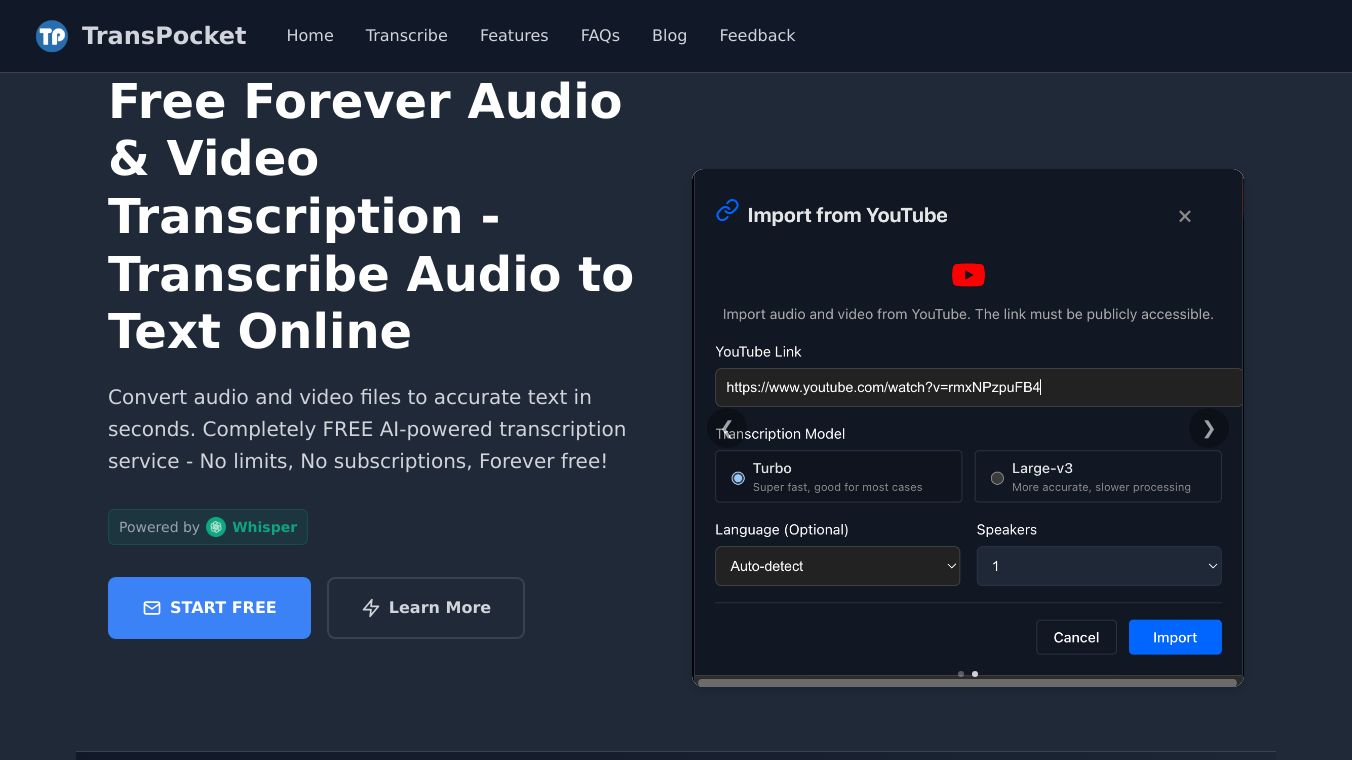Open the Features nav link
Screen dimensions: 1352x760
click(x=514, y=36)
